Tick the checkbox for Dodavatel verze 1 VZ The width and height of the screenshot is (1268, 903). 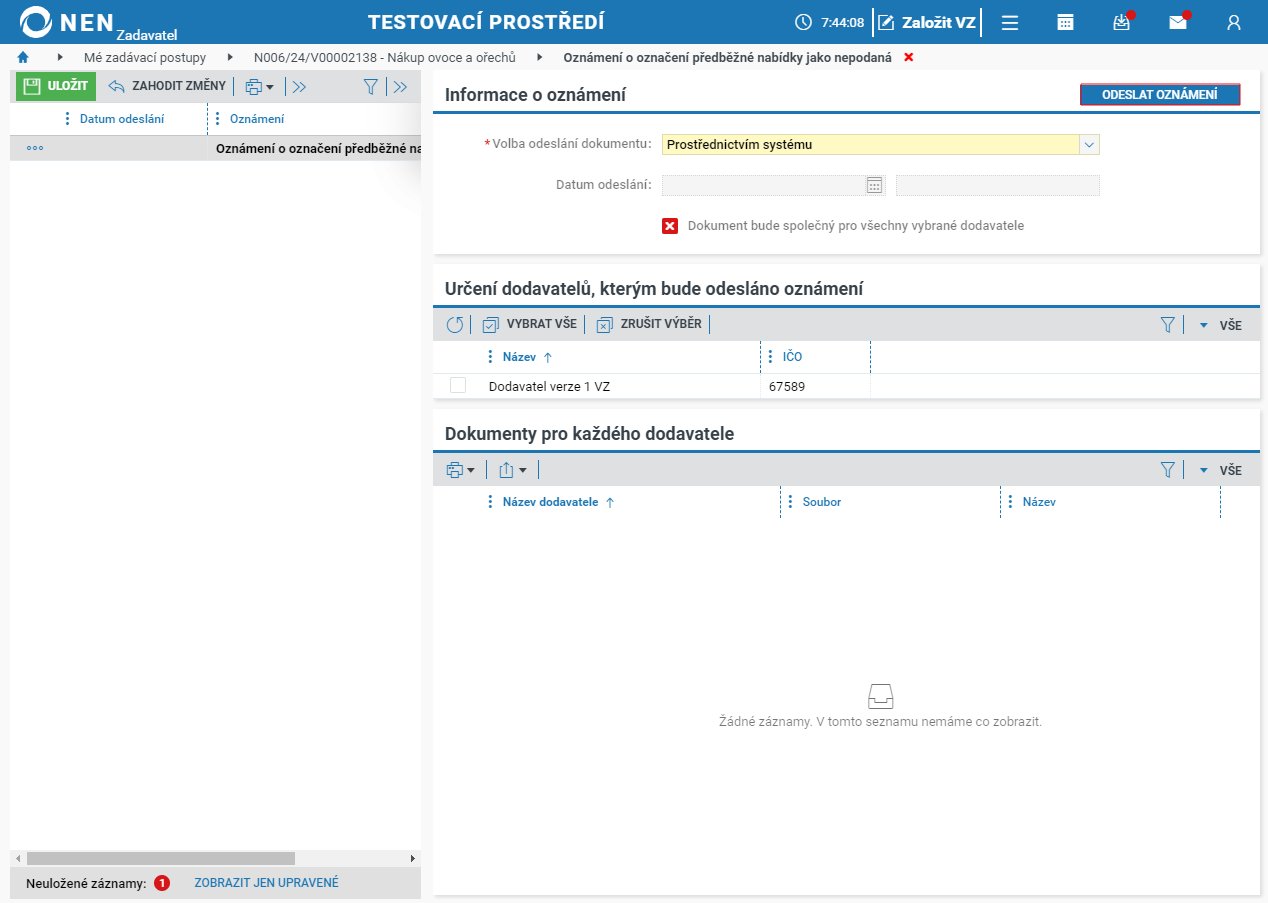tap(458, 385)
